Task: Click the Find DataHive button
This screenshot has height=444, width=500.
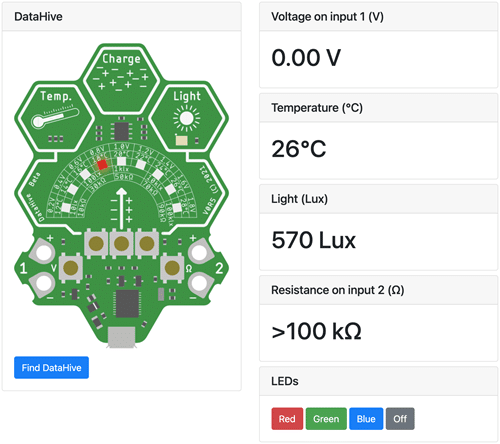Action: coord(51,367)
